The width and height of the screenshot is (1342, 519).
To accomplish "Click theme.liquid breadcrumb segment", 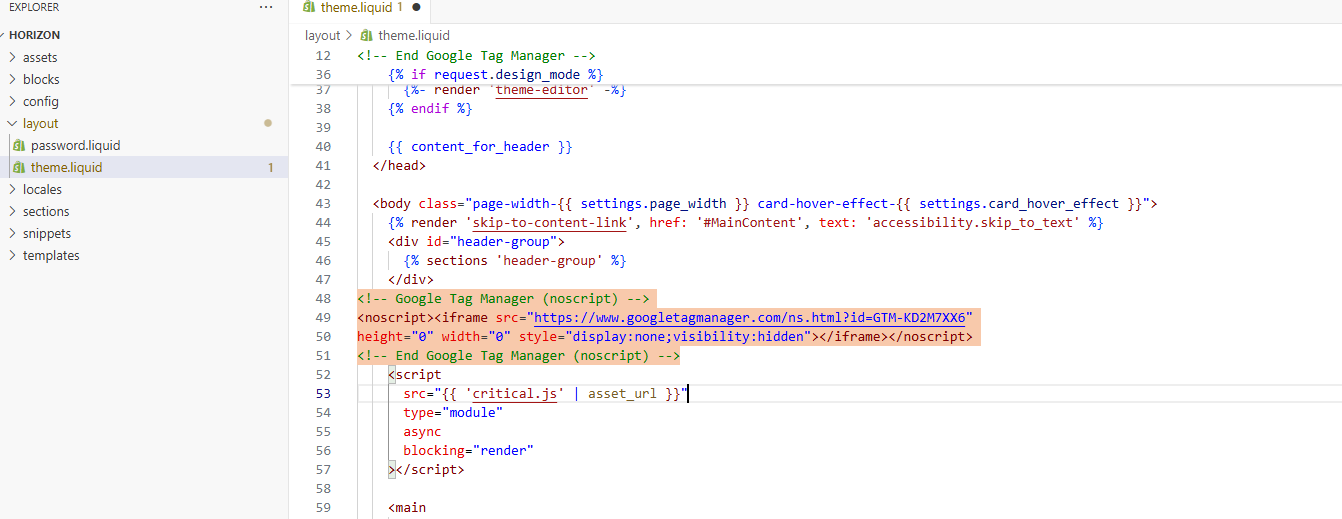I will coord(414,35).
